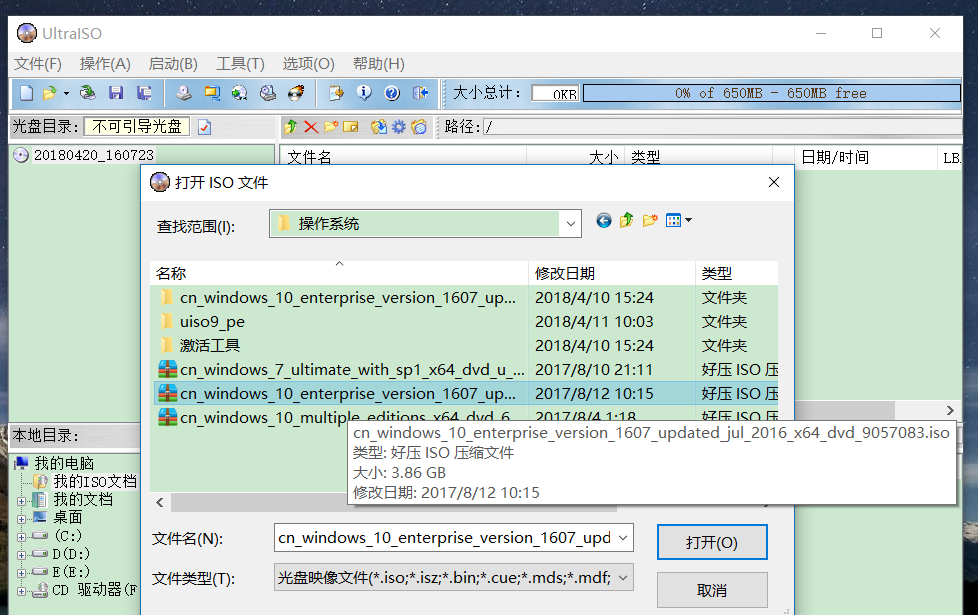Sort by the 修改日期 column header
The height and width of the screenshot is (615, 978).
[x=611, y=273]
